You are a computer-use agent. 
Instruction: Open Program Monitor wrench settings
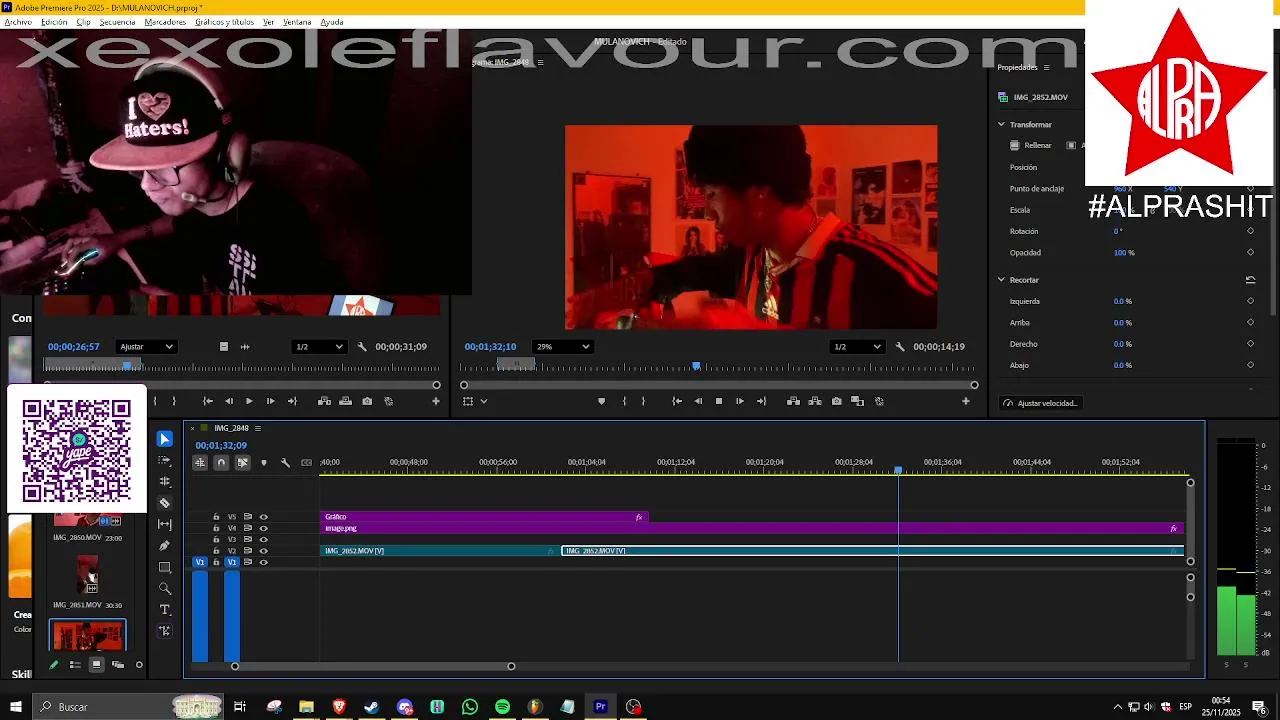pyautogui.click(x=900, y=347)
